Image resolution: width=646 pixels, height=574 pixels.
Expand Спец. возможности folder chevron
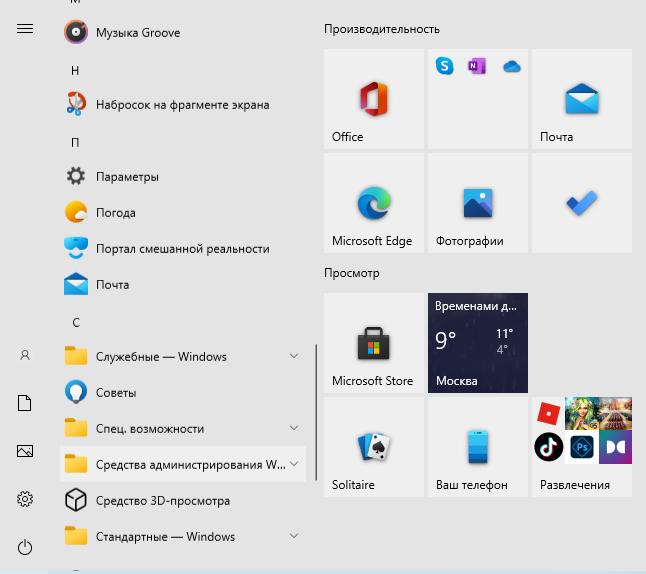tap(294, 428)
